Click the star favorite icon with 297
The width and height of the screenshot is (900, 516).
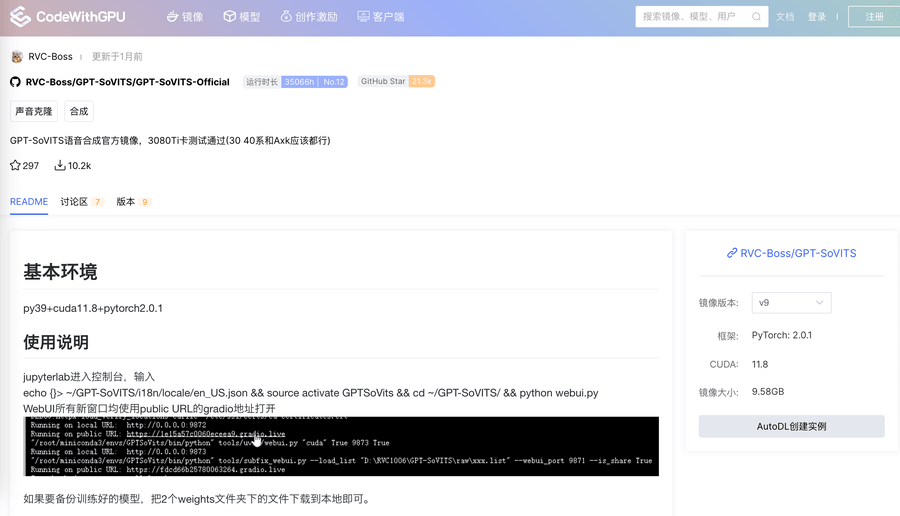click(x=15, y=165)
